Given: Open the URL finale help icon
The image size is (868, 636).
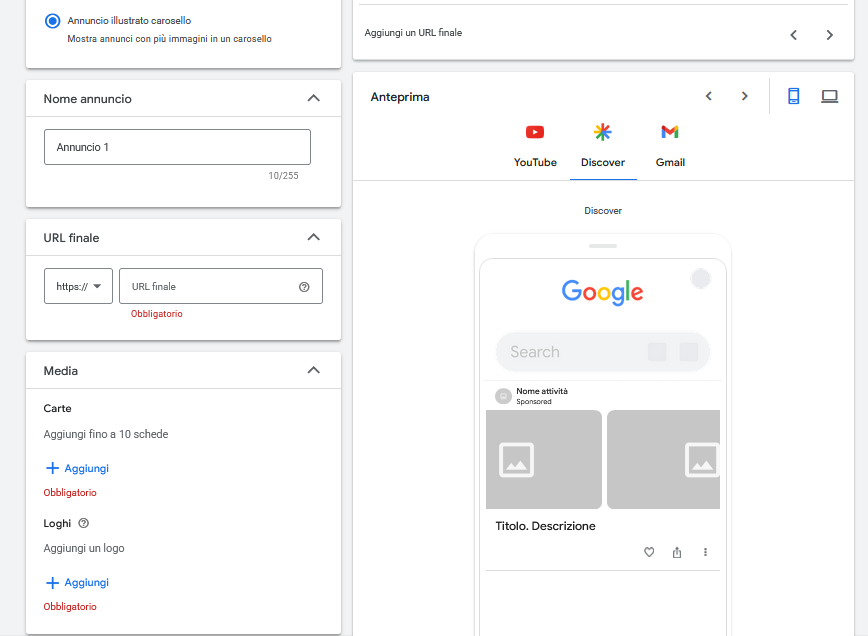Looking at the screenshot, I should click(x=304, y=287).
